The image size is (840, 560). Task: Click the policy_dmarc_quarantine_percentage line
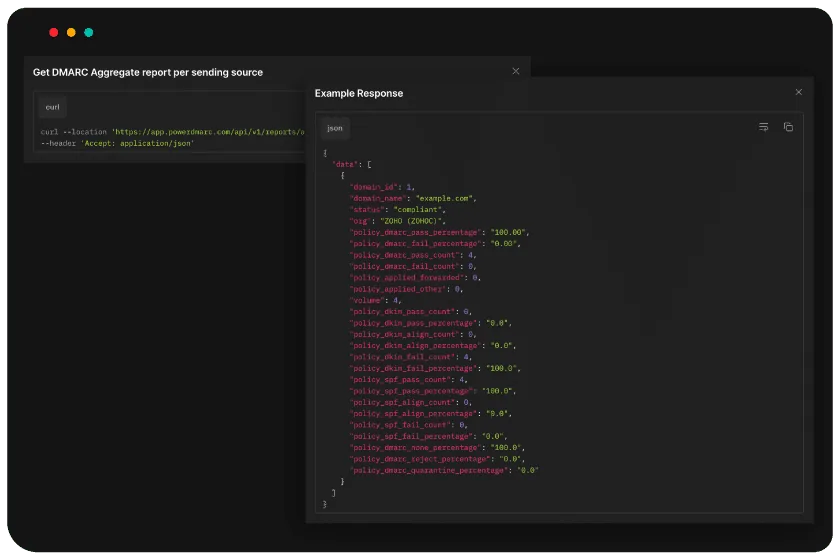tap(444, 470)
